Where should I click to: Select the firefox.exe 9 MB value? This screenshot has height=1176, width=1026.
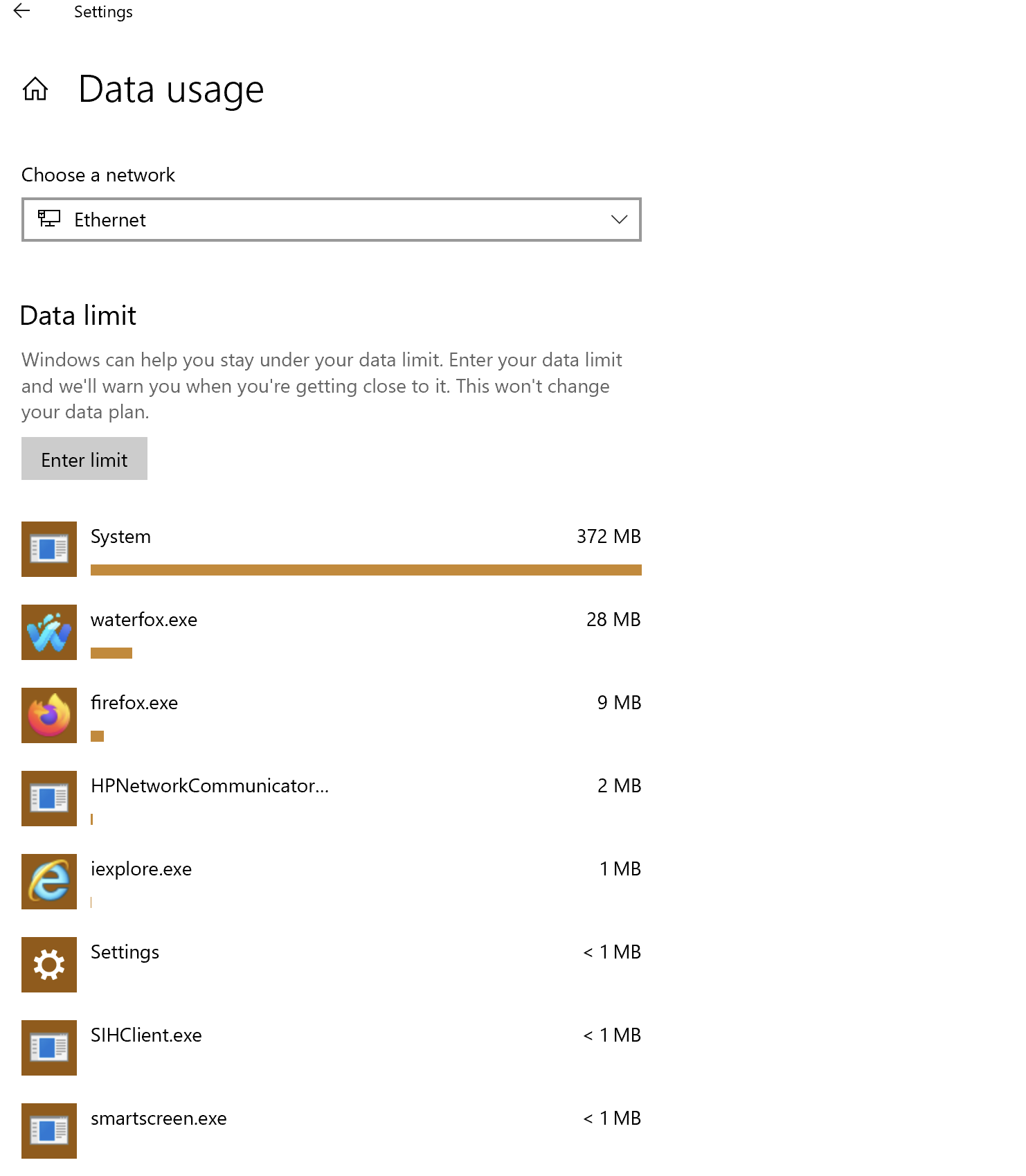coord(619,703)
